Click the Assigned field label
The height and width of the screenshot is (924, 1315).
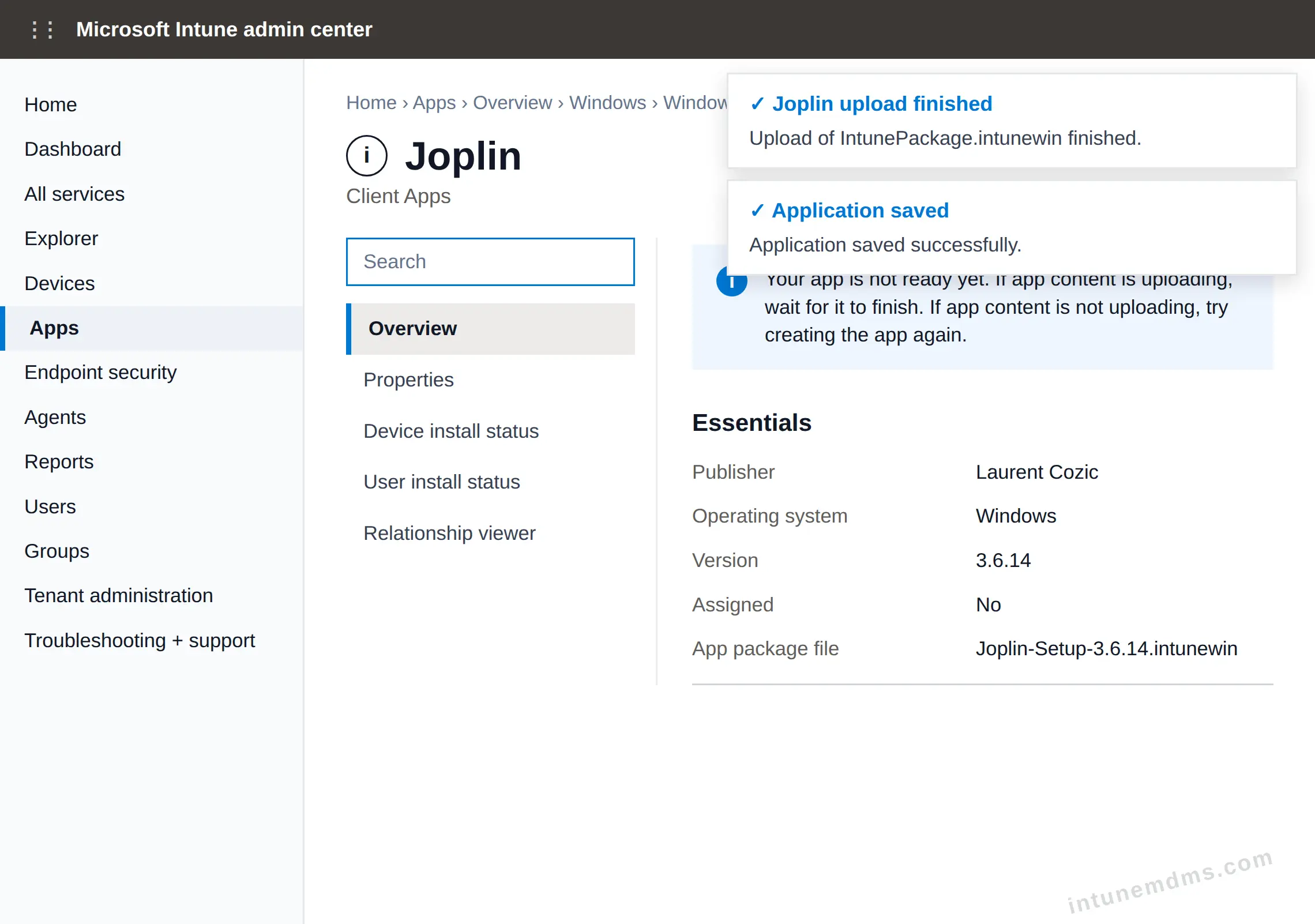732,604
